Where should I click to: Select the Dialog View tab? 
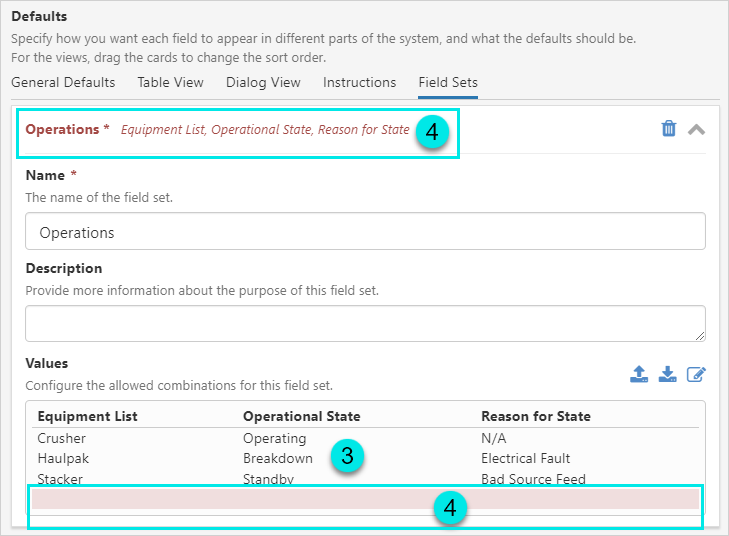click(263, 83)
